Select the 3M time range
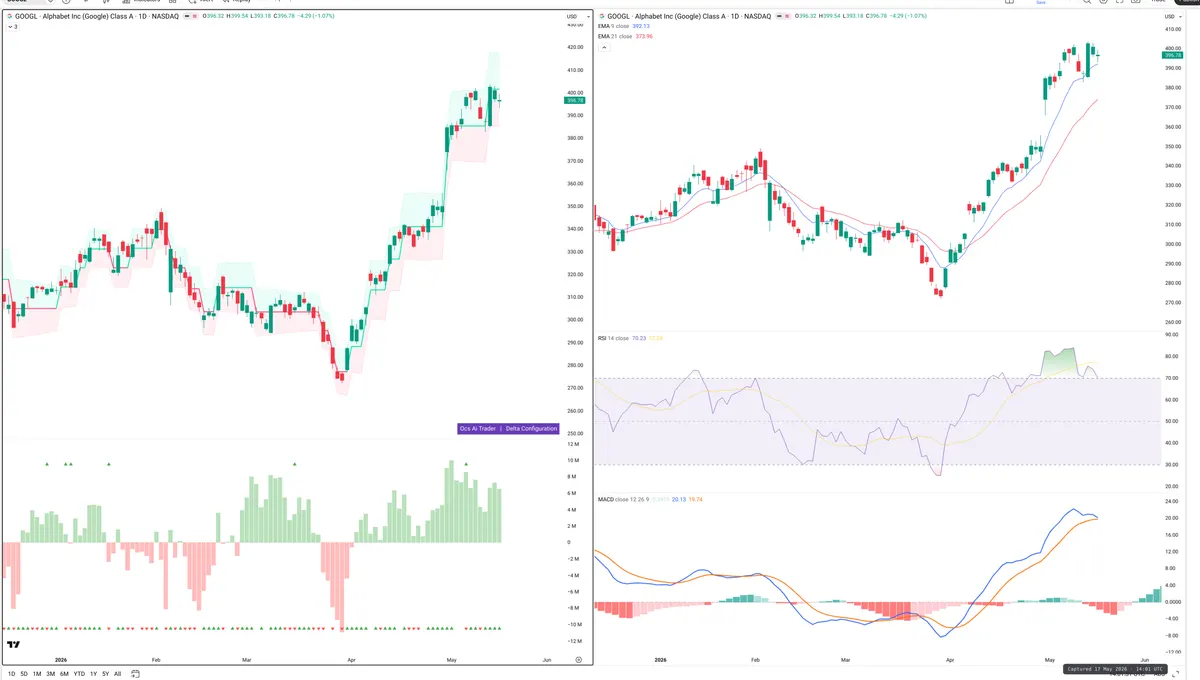1200x680 pixels. click(x=50, y=674)
